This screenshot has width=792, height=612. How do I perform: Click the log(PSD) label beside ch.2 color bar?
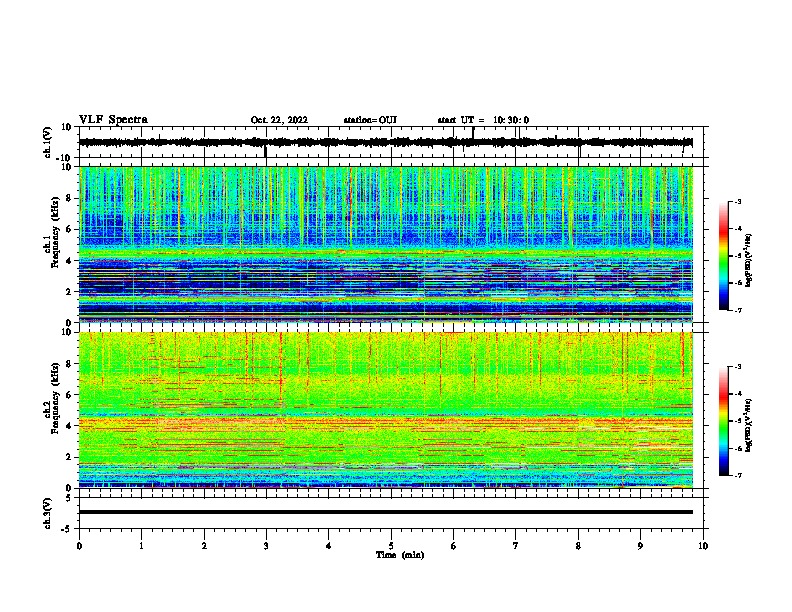click(x=749, y=426)
